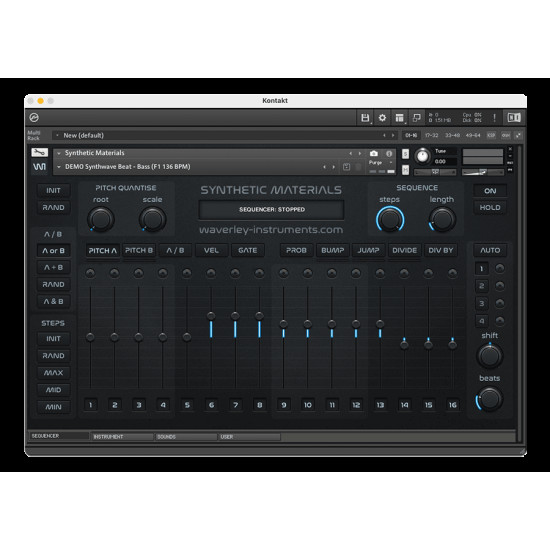Click the Tune value 0.00 field
The height and width of the screenshot is (550, 550).
445,162
